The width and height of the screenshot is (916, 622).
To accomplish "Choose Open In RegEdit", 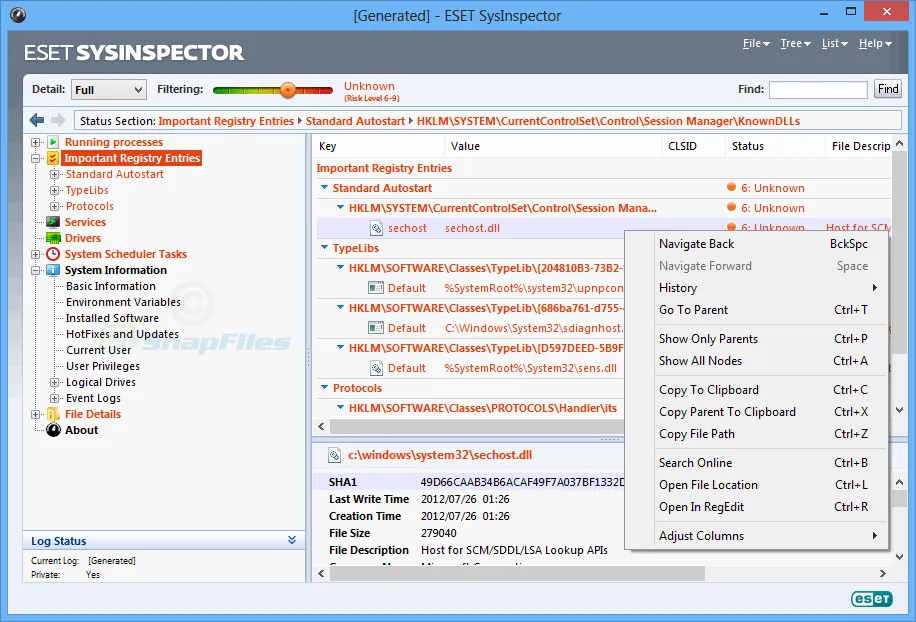I will pos(757,507).
